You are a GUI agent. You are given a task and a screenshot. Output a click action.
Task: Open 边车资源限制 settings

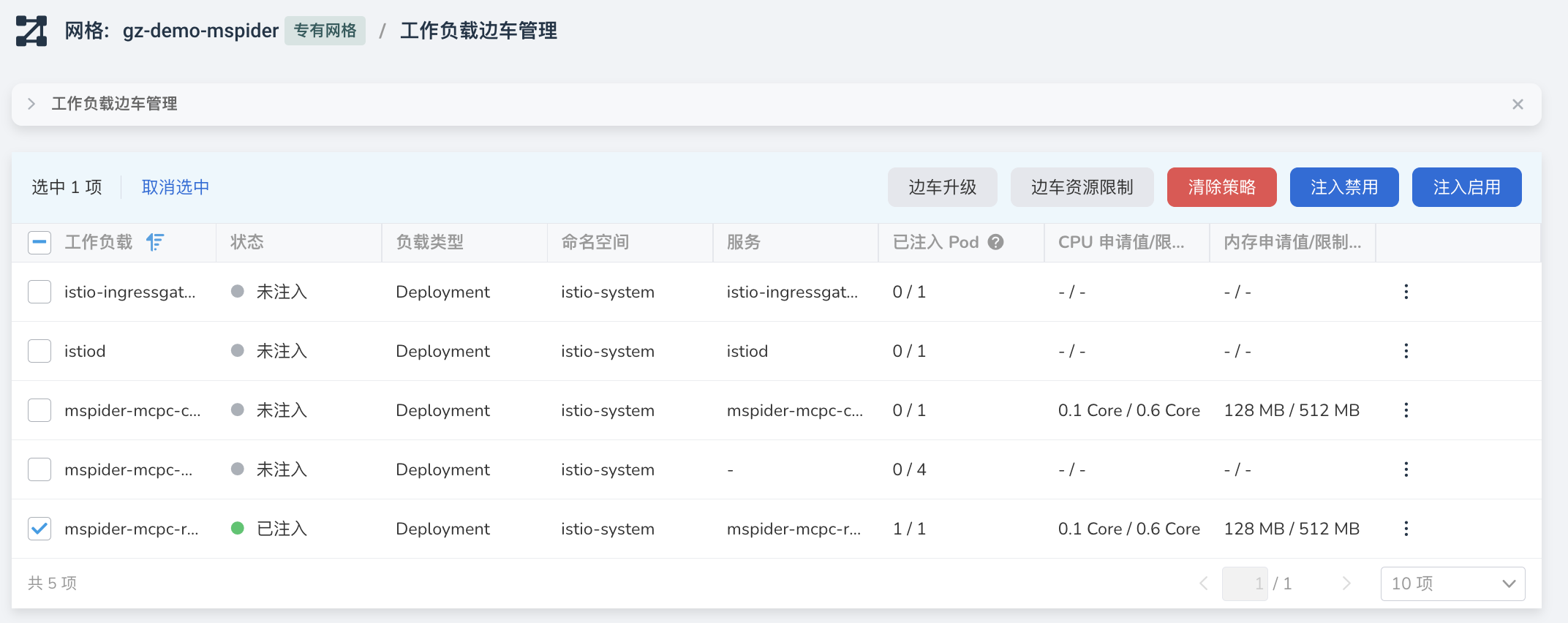click(1082, 187)
